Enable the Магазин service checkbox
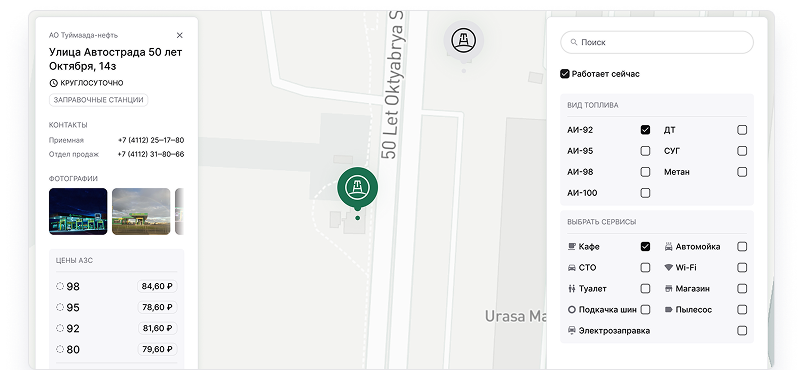This screenshot has width=803, height=370. [x=742, y=289]
